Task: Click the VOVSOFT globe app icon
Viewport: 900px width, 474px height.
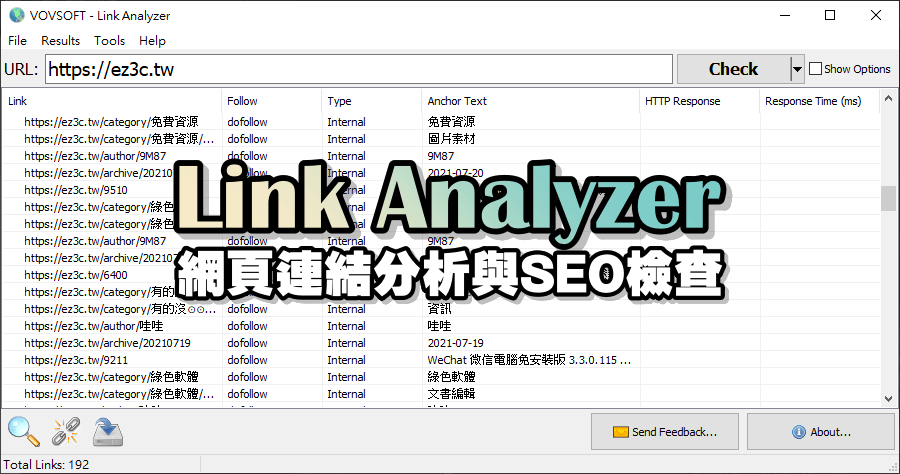Action: 17,15
